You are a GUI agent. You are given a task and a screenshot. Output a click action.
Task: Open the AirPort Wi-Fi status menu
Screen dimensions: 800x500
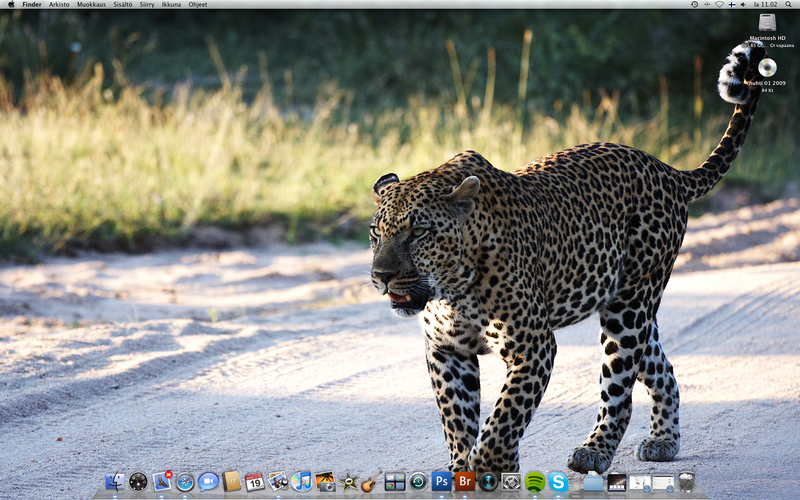(719, 4)
